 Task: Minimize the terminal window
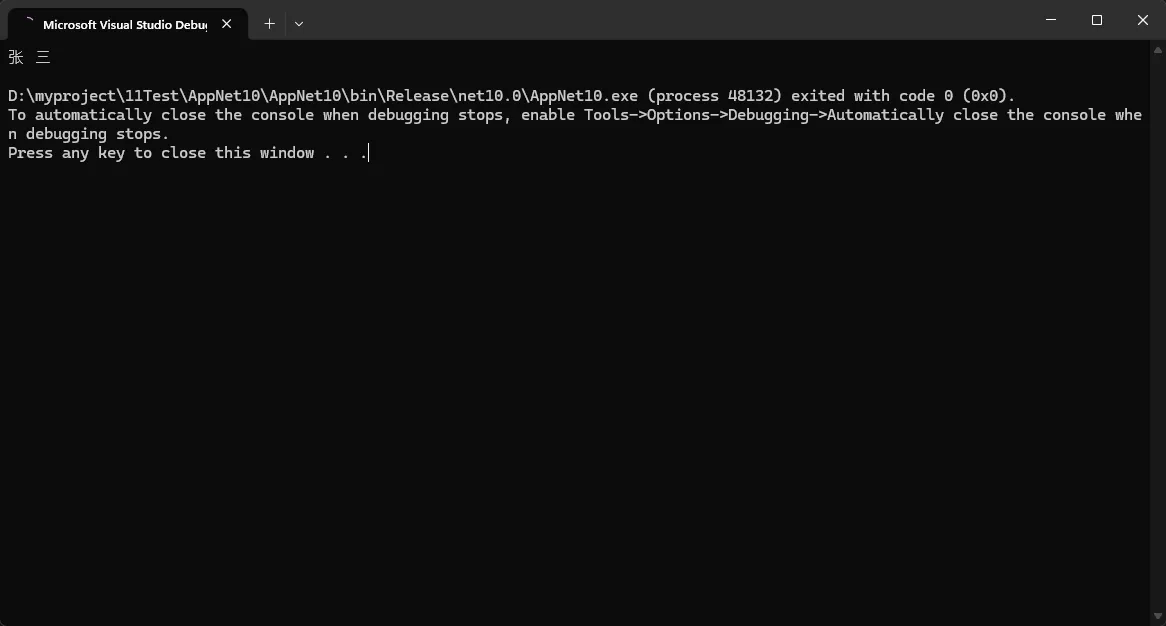click(x=1051, y=20)
